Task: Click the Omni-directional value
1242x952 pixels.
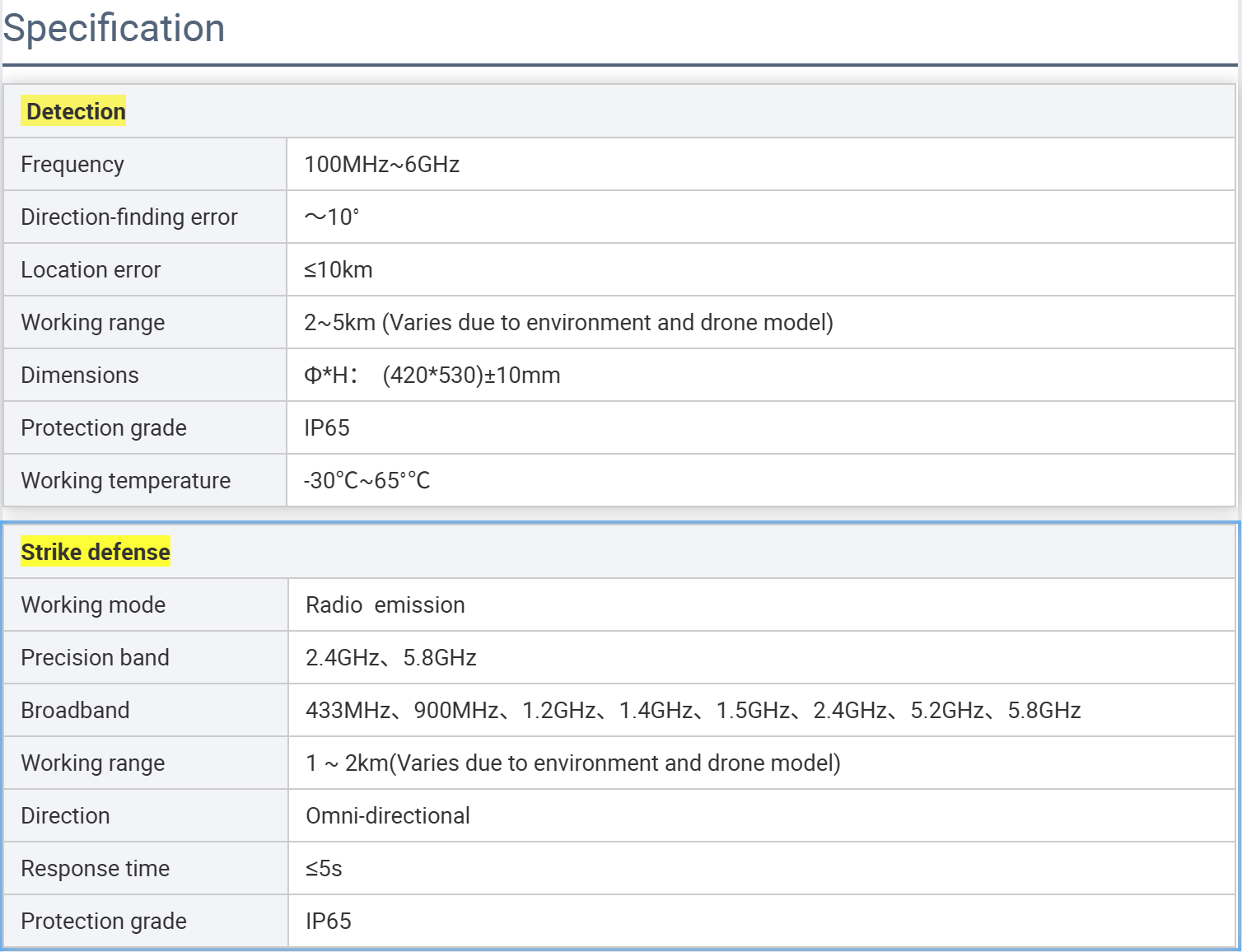Action: [387, 815]
